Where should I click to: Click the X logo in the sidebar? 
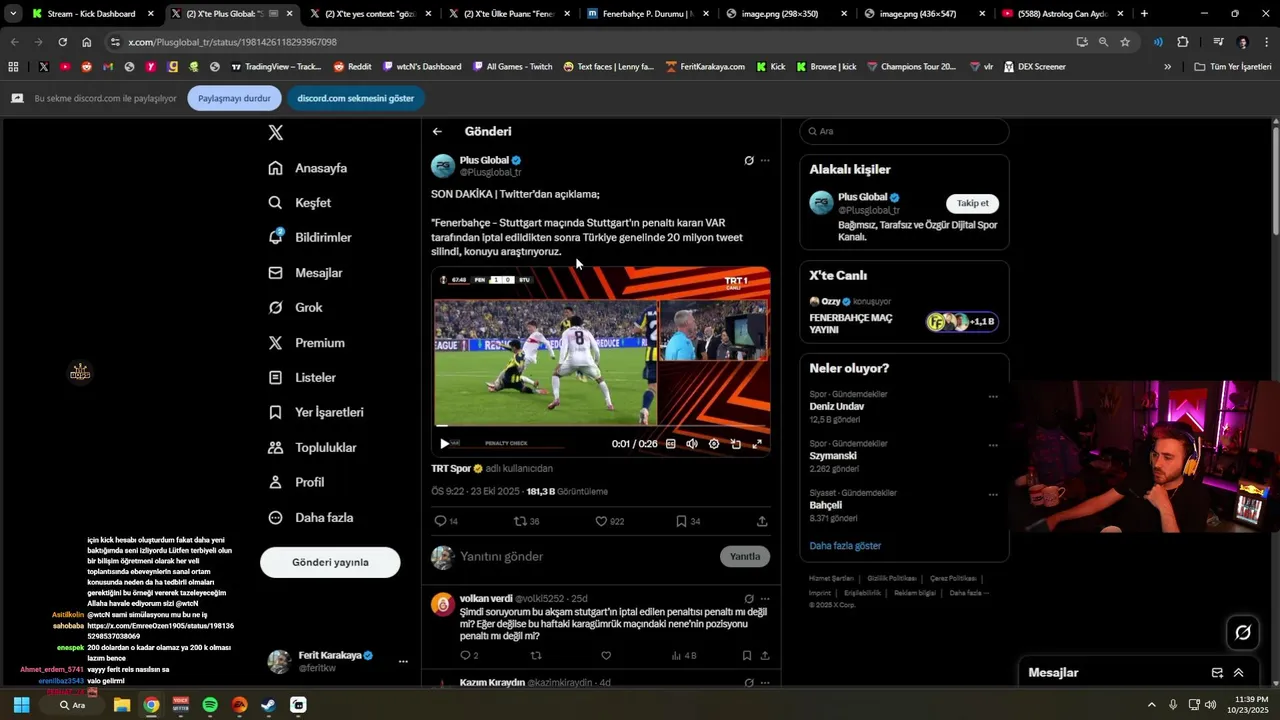[276, 132]
